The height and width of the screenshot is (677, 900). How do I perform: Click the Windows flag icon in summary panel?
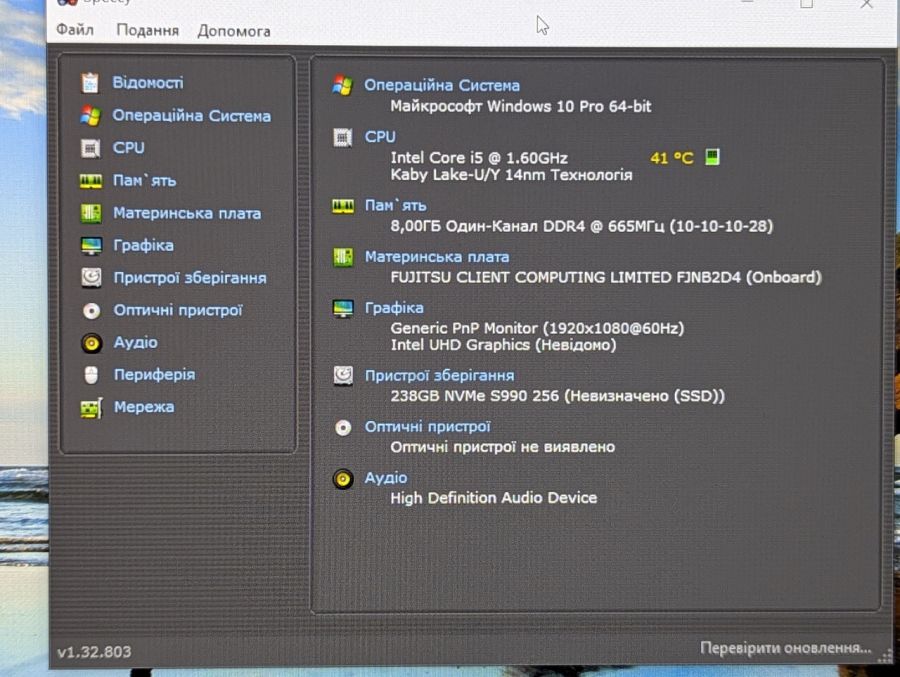[343, 86]
